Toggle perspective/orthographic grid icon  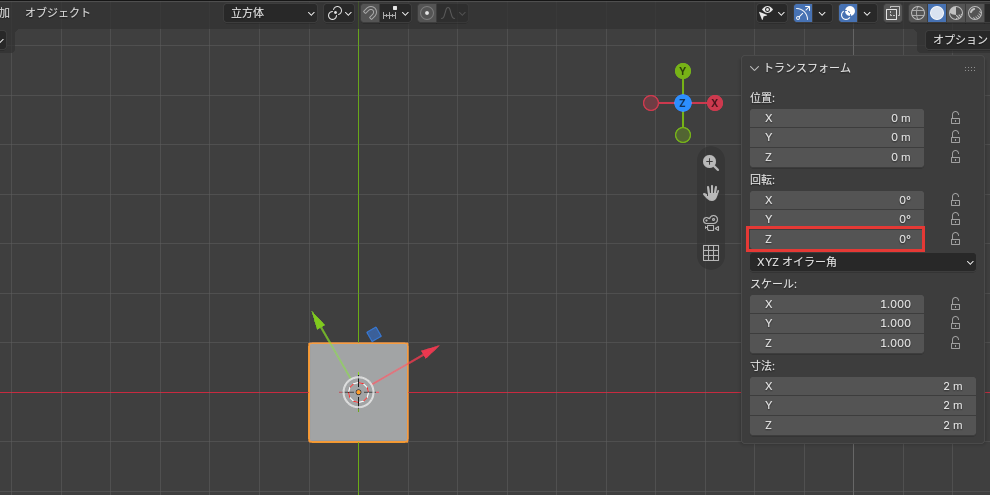711,253
